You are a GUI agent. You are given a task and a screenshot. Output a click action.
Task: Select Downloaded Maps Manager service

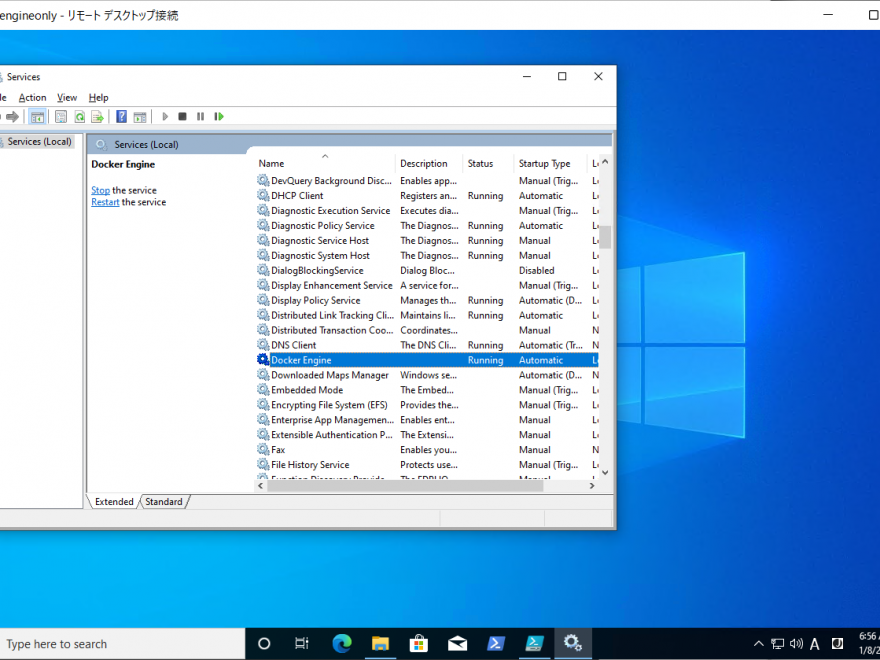427,375
